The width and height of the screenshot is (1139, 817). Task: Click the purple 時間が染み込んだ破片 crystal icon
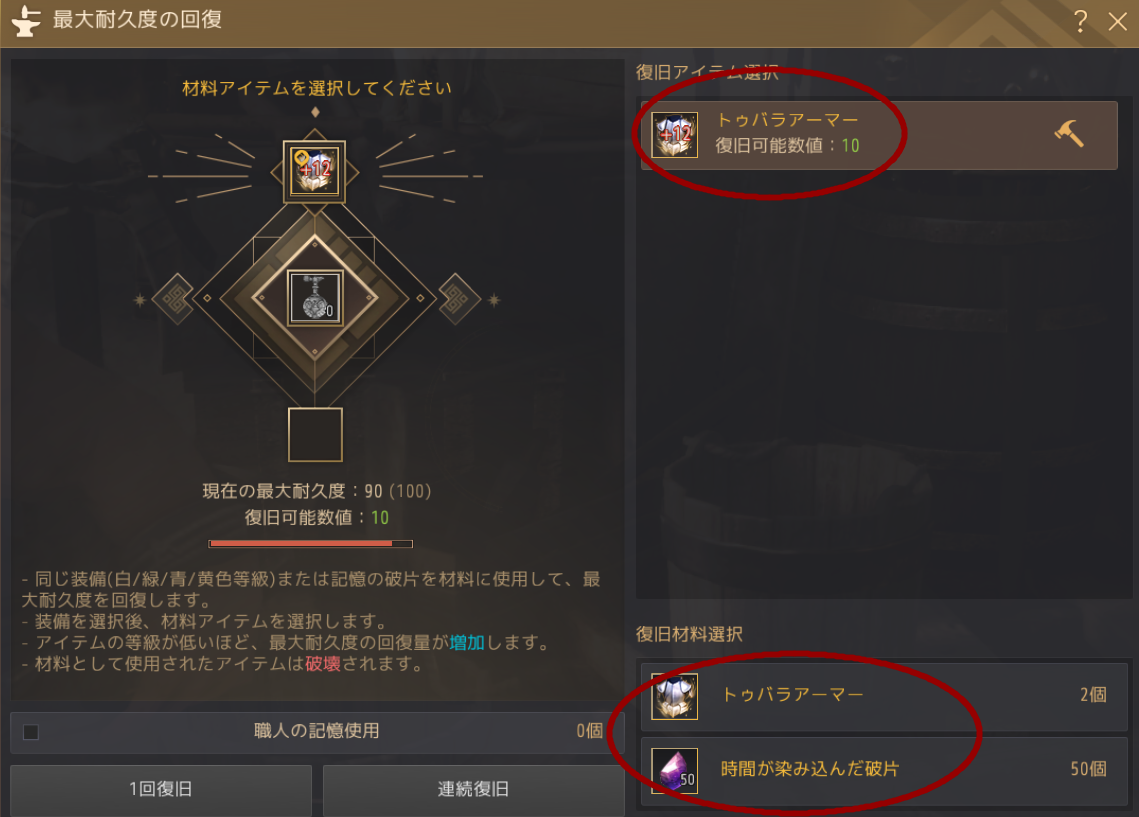point(675,771)
